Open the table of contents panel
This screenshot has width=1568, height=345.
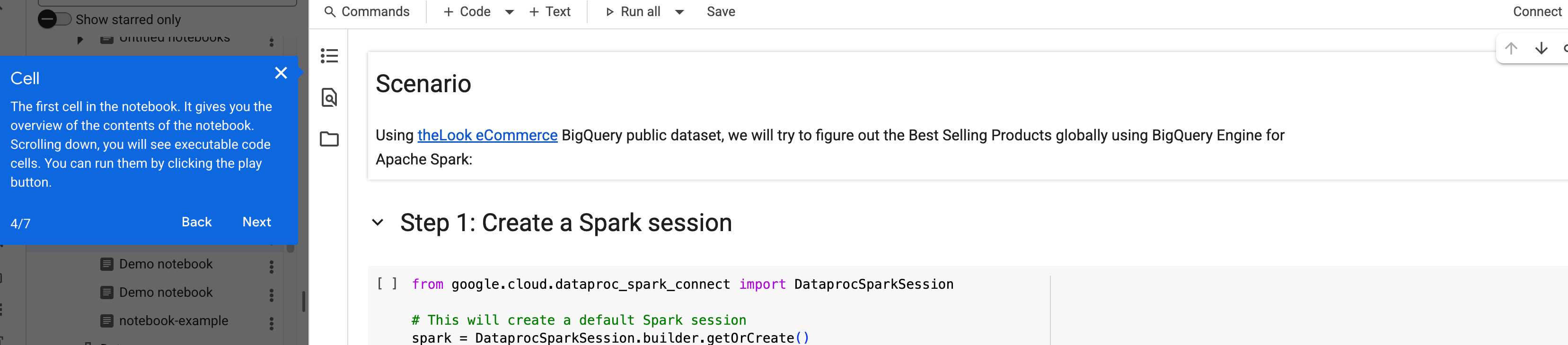329,56
